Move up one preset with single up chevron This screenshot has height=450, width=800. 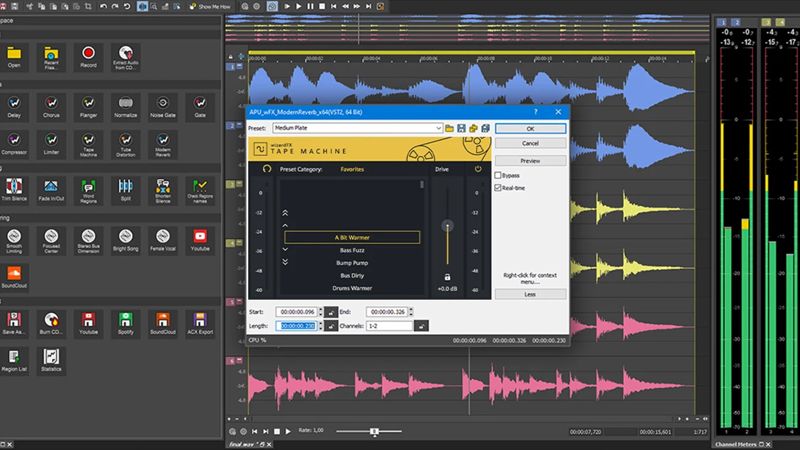click(x=285, y=225)
